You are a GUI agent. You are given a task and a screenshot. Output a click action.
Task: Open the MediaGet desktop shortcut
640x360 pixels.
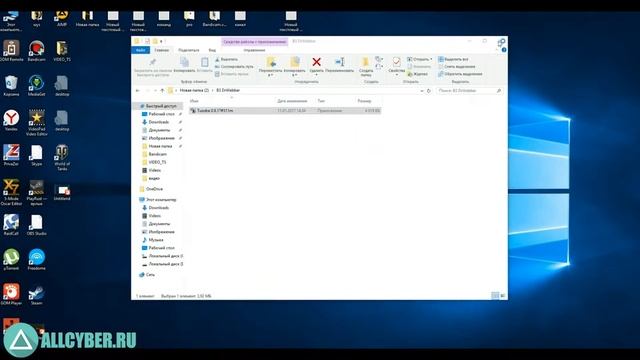click(x=36, y=86)
